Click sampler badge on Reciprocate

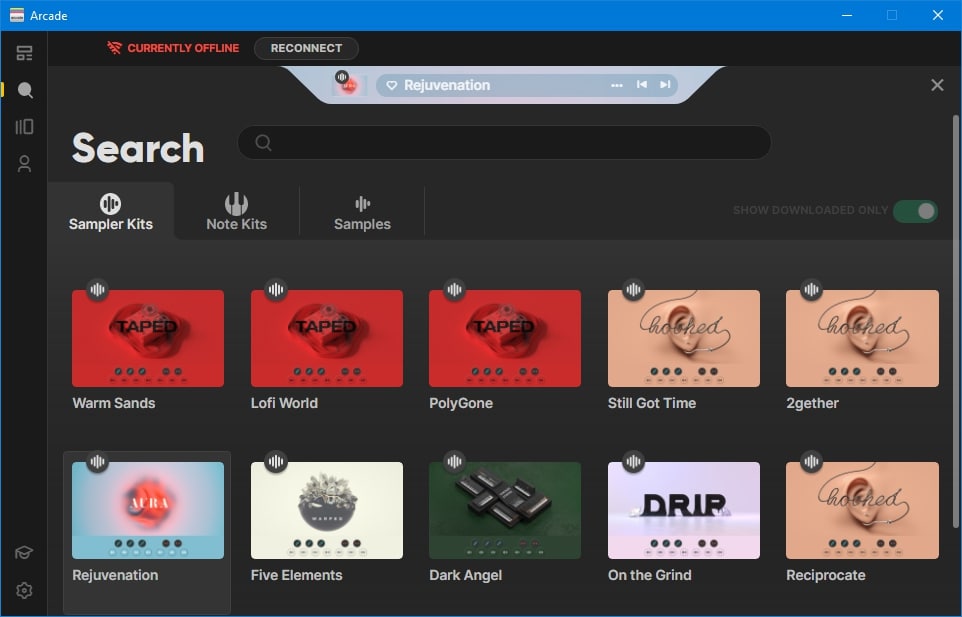[x=812, y=461]
